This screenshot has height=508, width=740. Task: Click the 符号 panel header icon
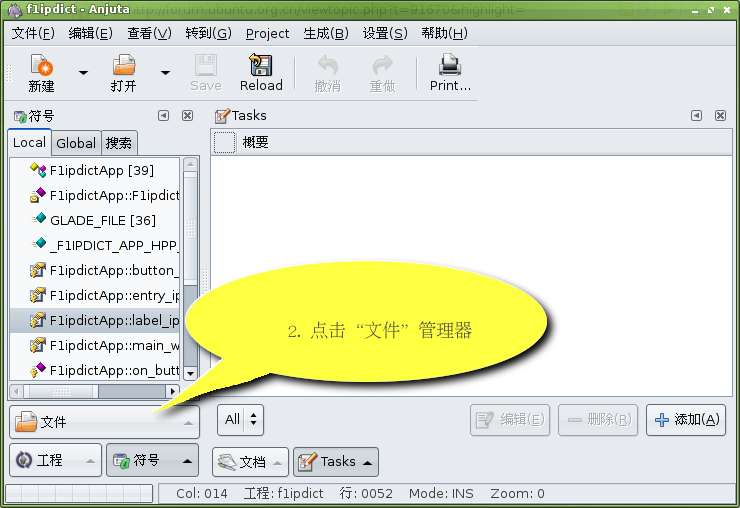click(x=20, y=116)
